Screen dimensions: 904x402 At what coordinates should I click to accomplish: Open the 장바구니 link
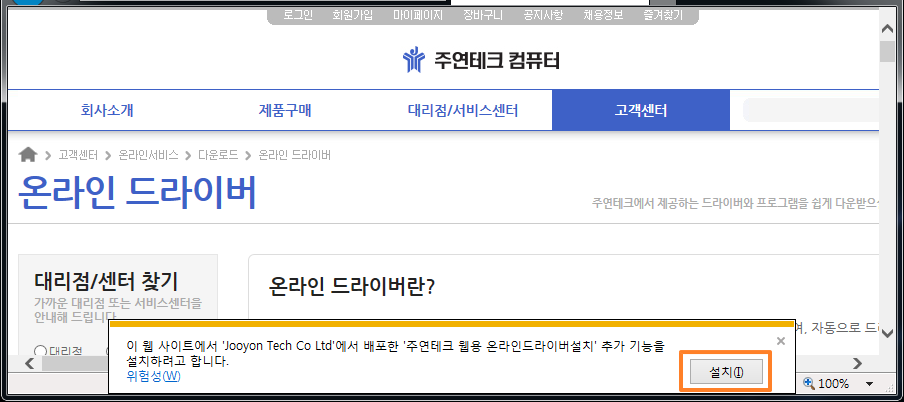[483, 15]
